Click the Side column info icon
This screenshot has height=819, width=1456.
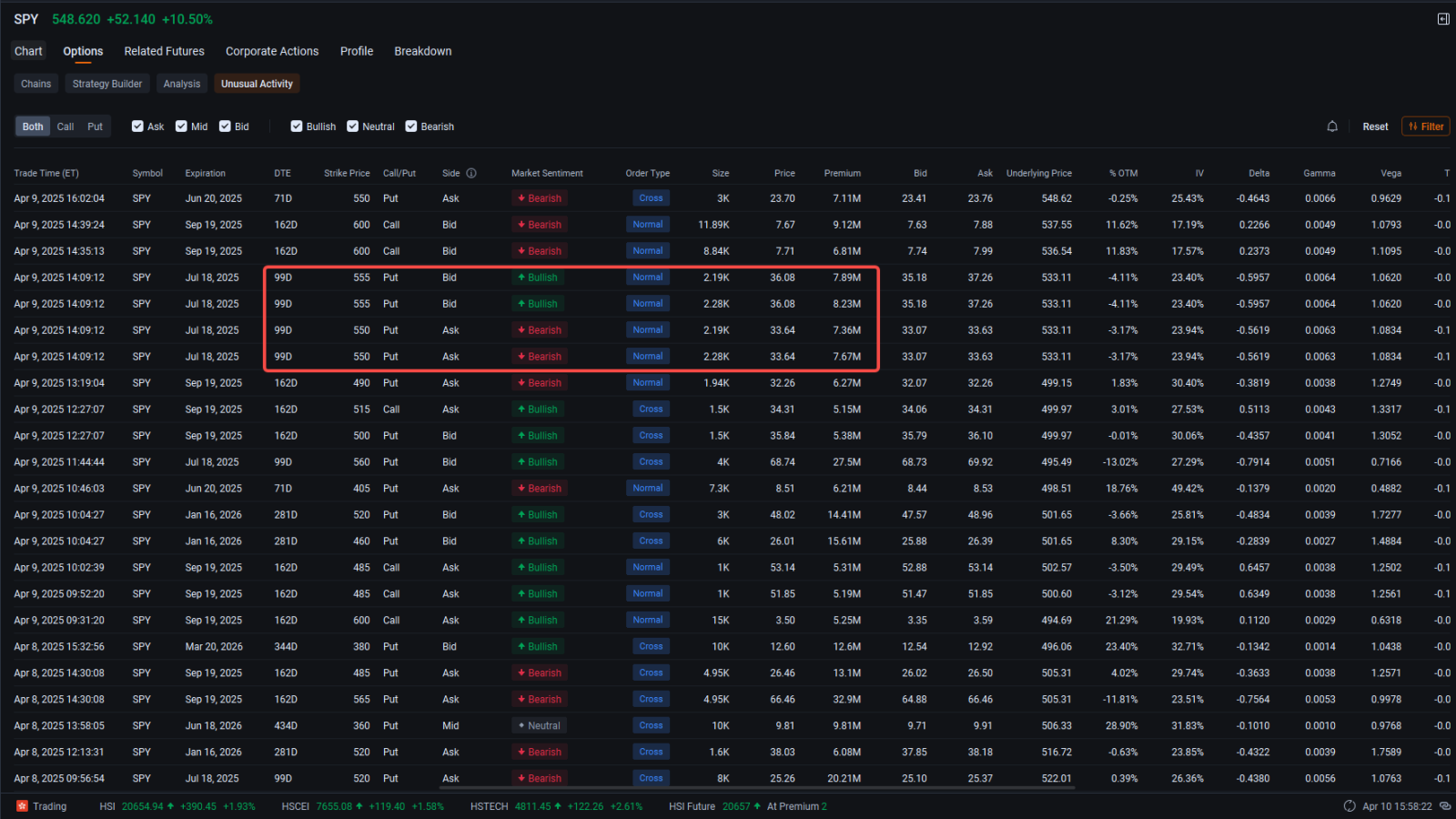(x=471, y=173)
